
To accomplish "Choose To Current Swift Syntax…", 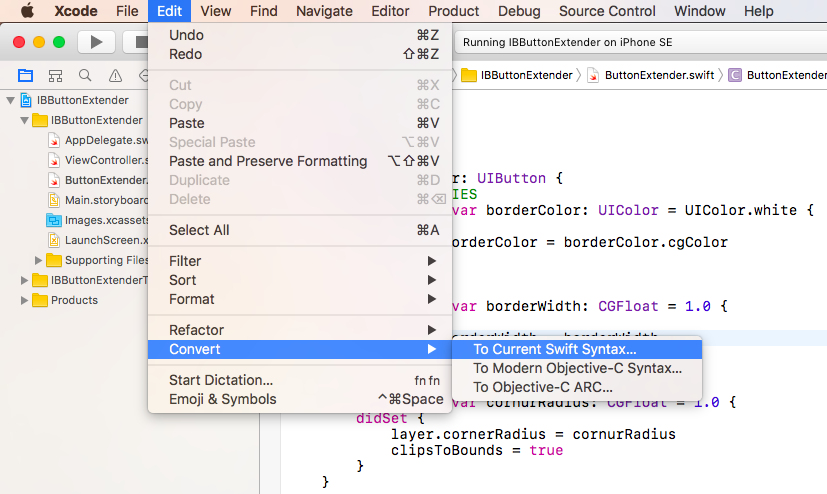I will [577, 349].
